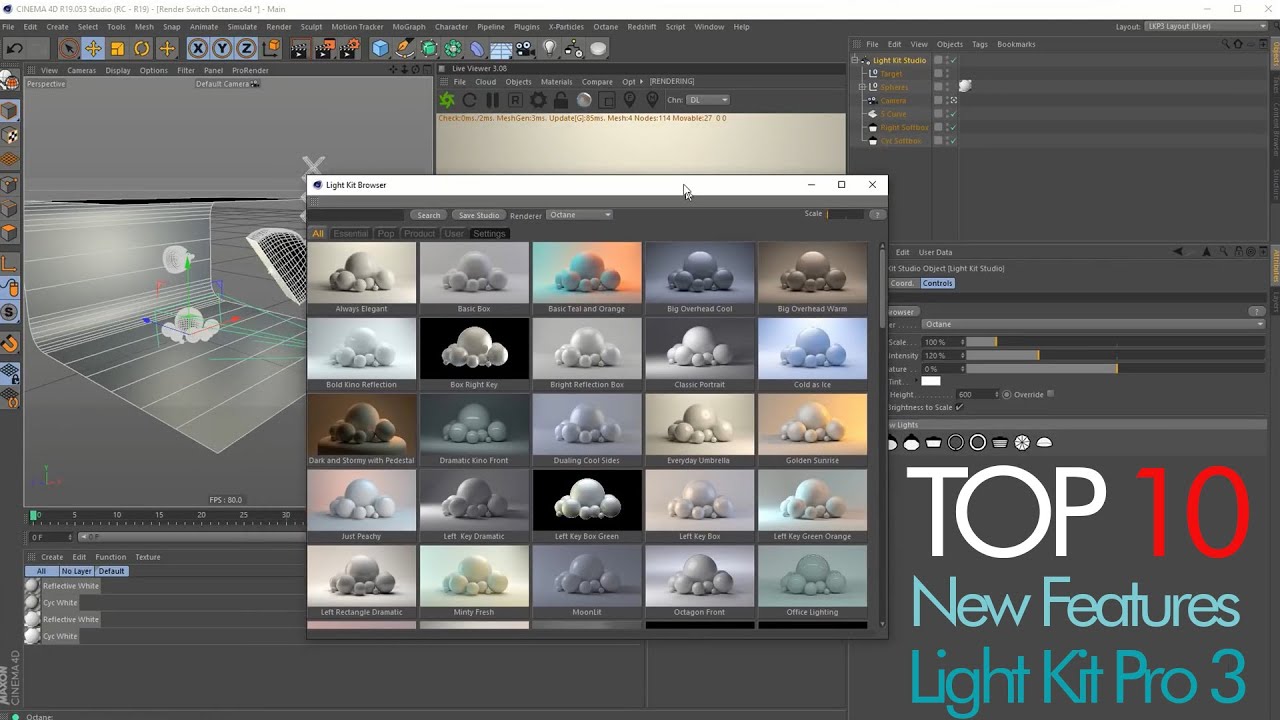Toggle Right Softbox enable checkmark
Viewport: 1280px width, 720px height.
pyautogui.click(x=953, y=127)
